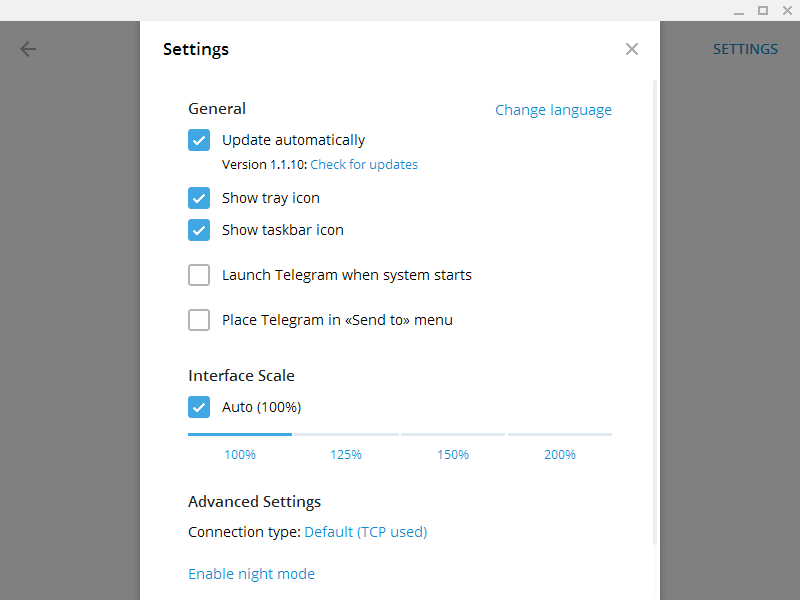Close the Telegram window

(x=786, y=10)
